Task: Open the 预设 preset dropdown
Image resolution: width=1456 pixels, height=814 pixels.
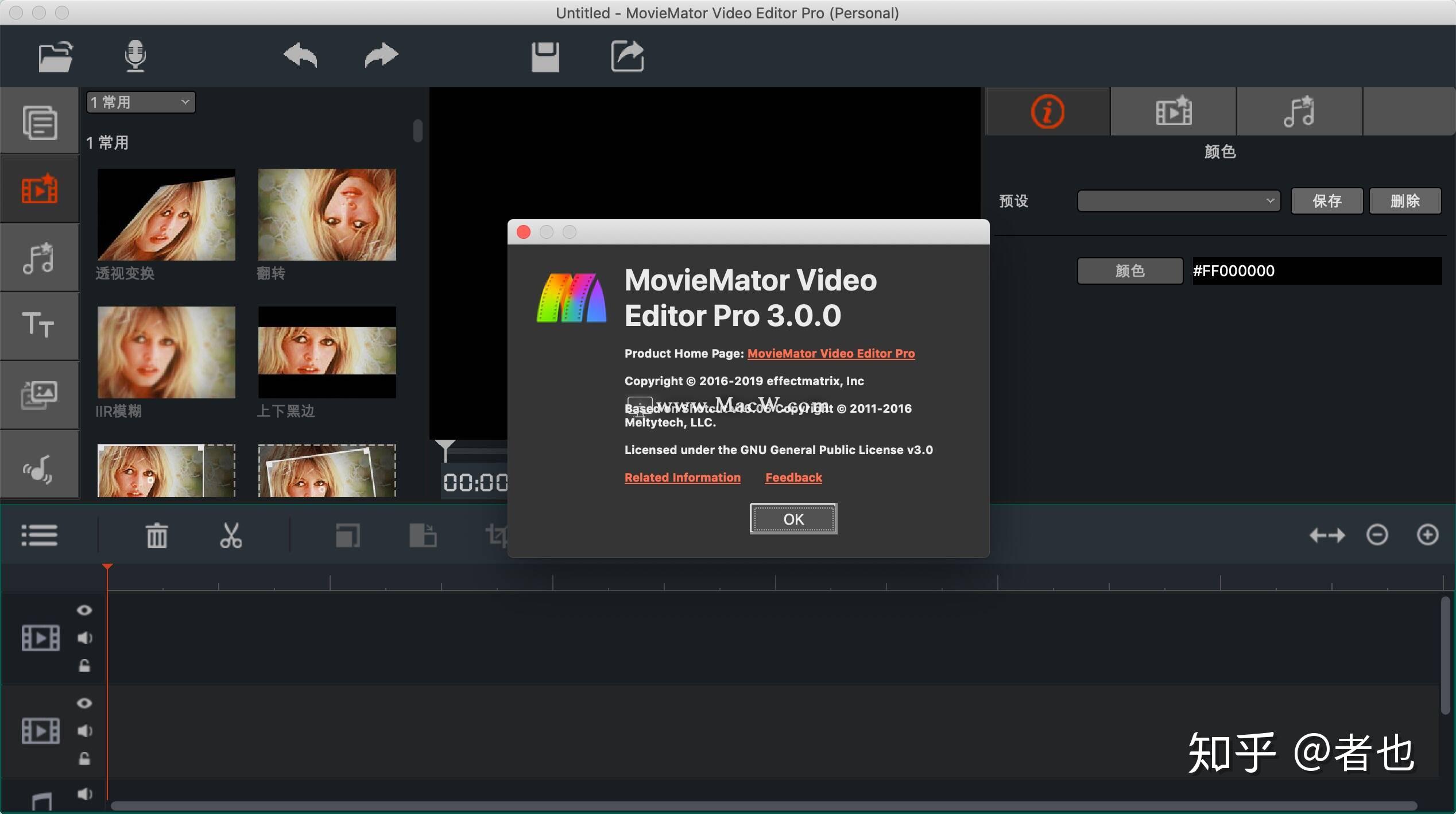Action: [x=1178, y=200]
